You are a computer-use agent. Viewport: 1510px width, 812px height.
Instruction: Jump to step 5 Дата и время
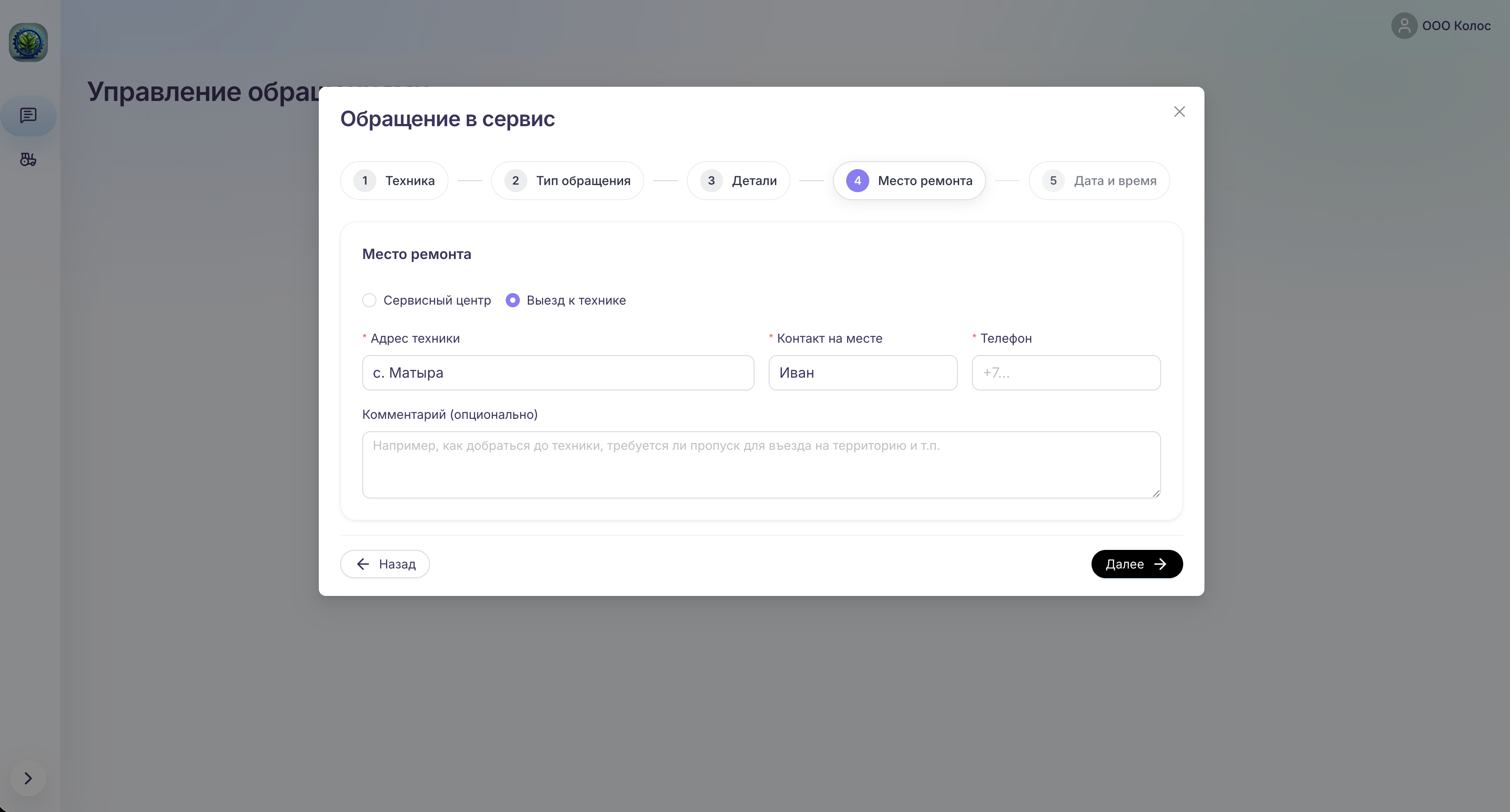tap(1099, 181)
